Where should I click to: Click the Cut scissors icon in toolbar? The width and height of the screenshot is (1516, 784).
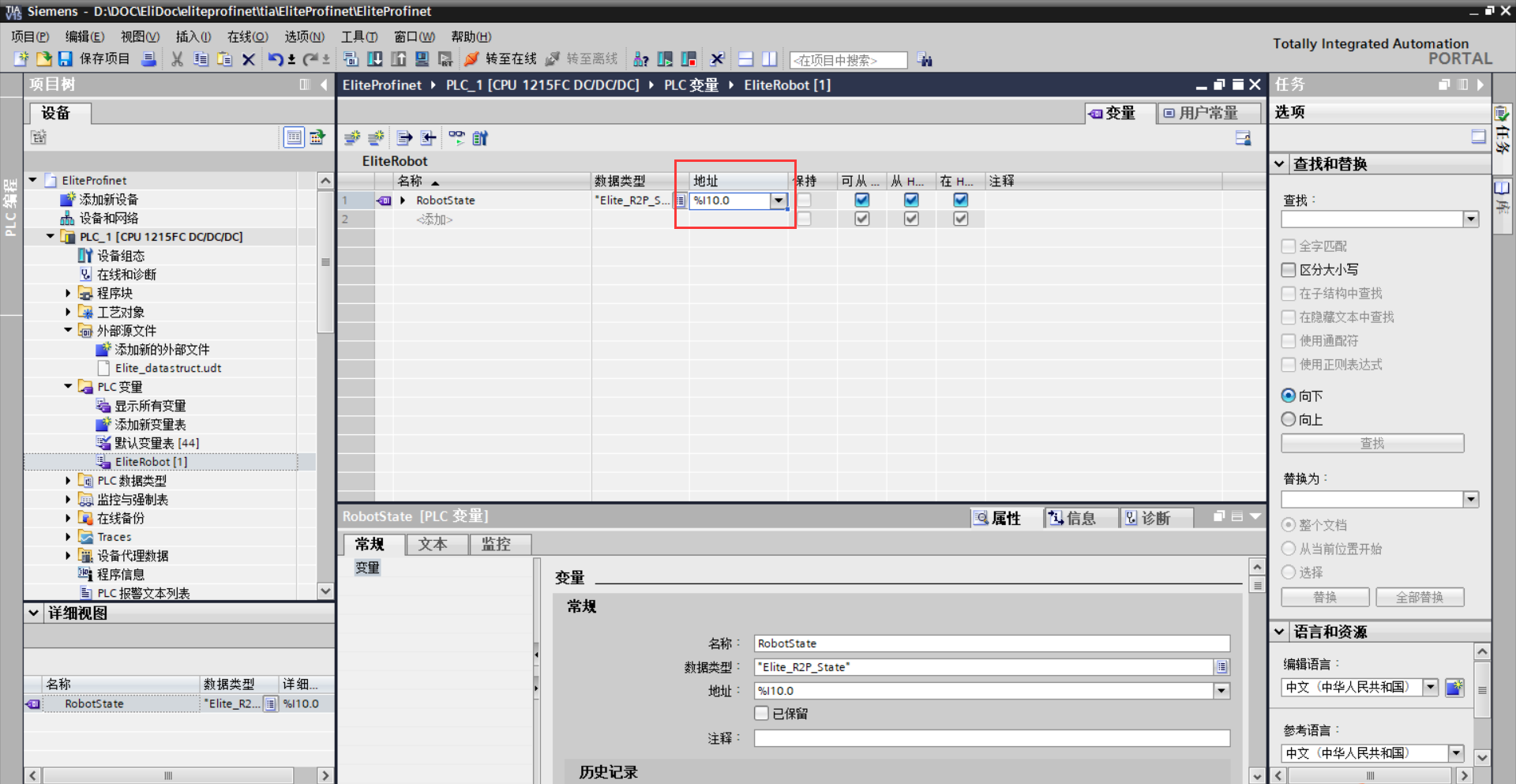(x=177, y=59)
